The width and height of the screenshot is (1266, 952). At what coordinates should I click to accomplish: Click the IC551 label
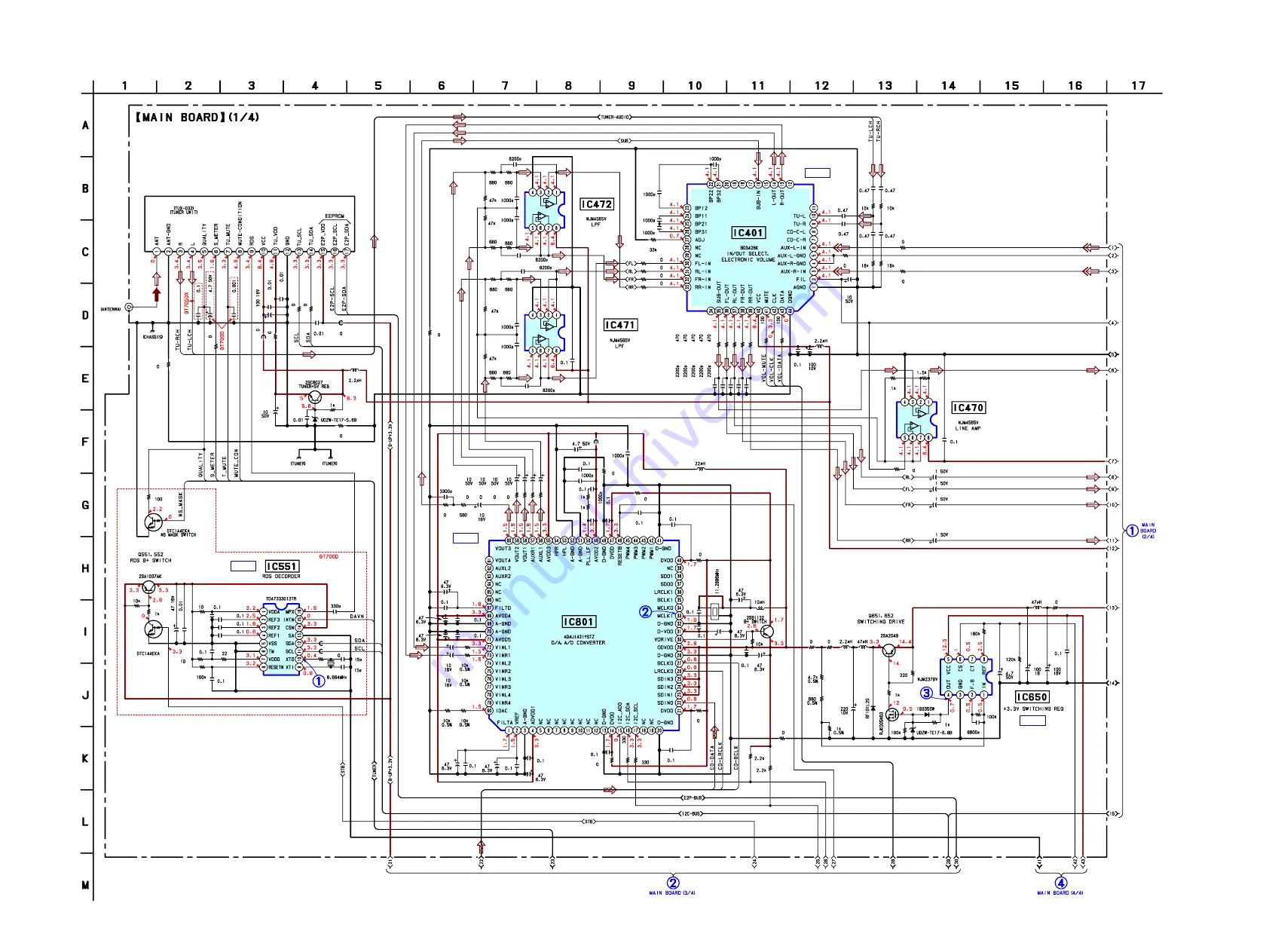tap(282, 566)
